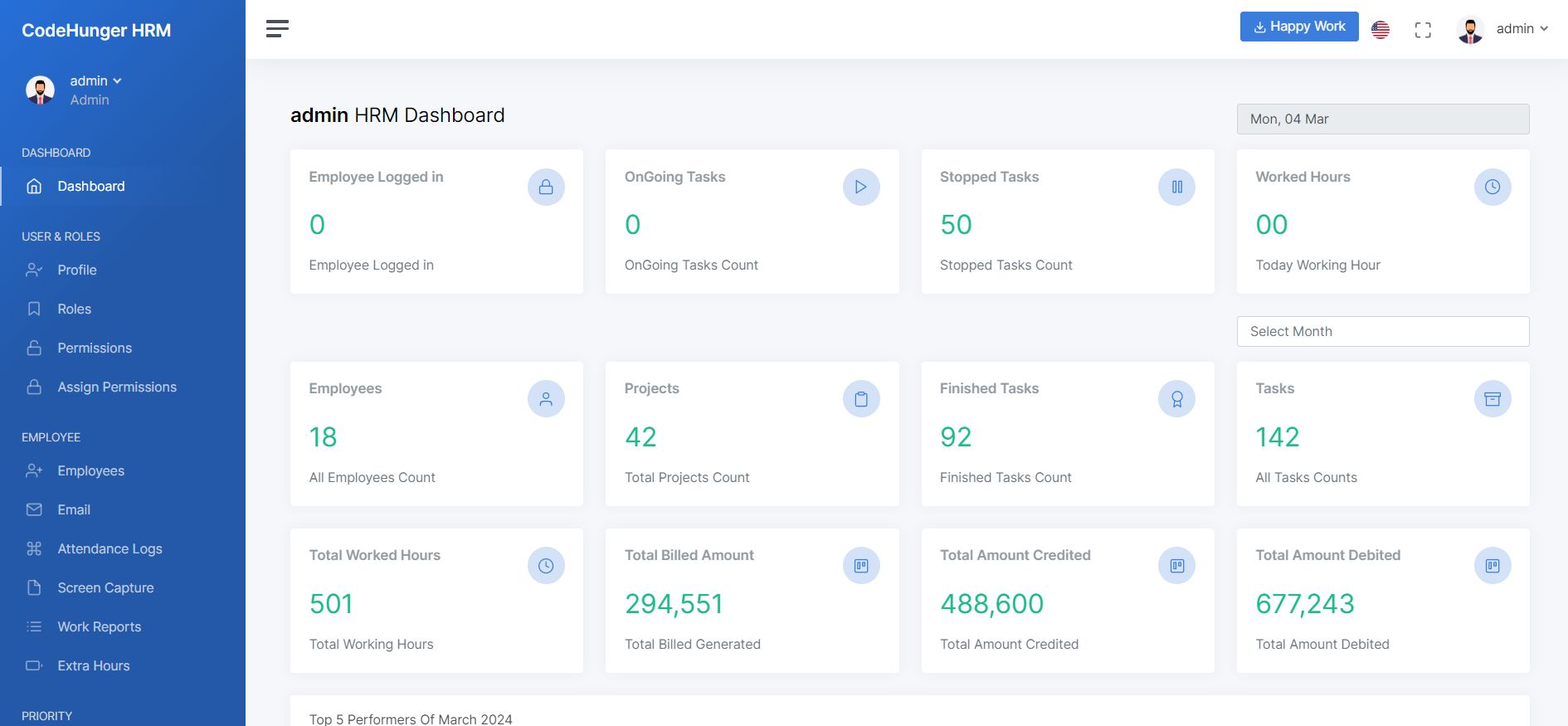Click the US flag language icon
Viewport: 1568px width, 726px height.
[1381, 30]
